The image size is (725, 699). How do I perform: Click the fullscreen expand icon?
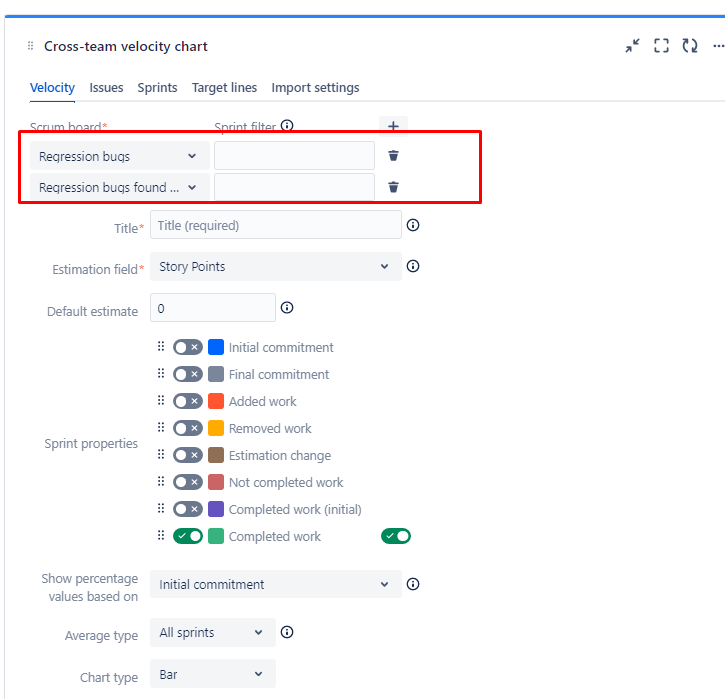tap(661, 46)
